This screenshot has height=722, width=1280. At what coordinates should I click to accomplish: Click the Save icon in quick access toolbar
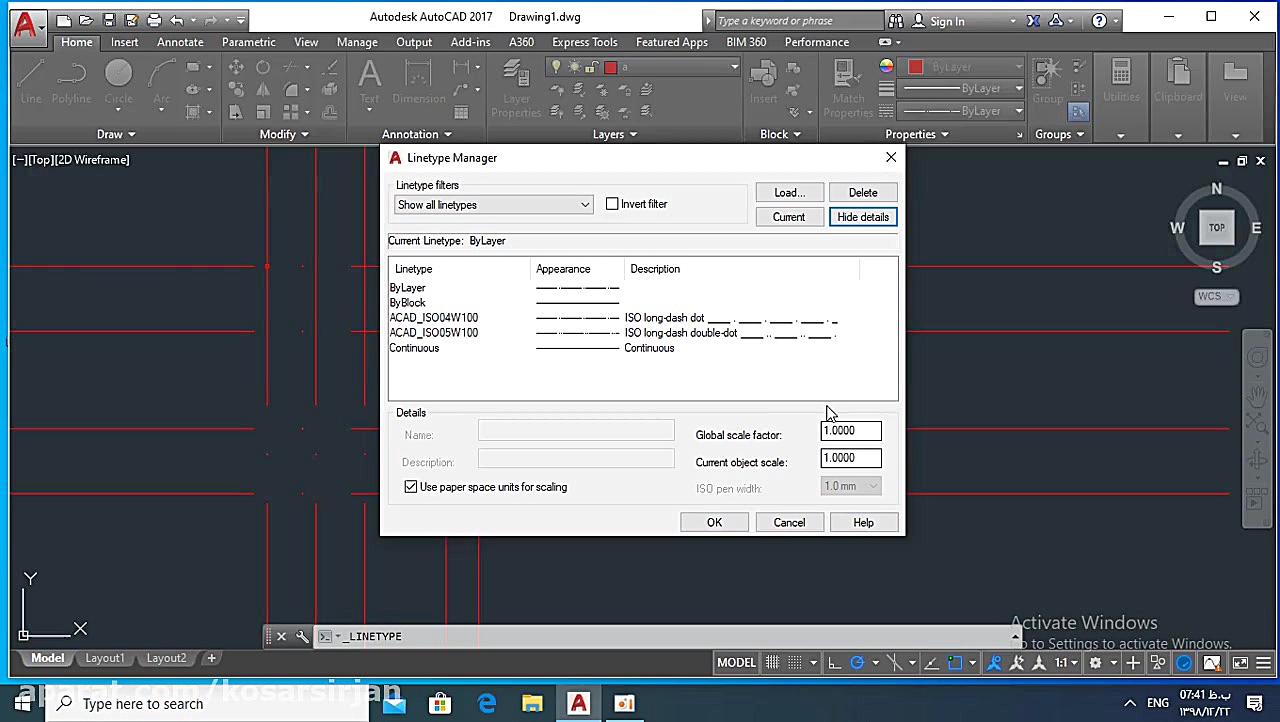pos(109,20)
